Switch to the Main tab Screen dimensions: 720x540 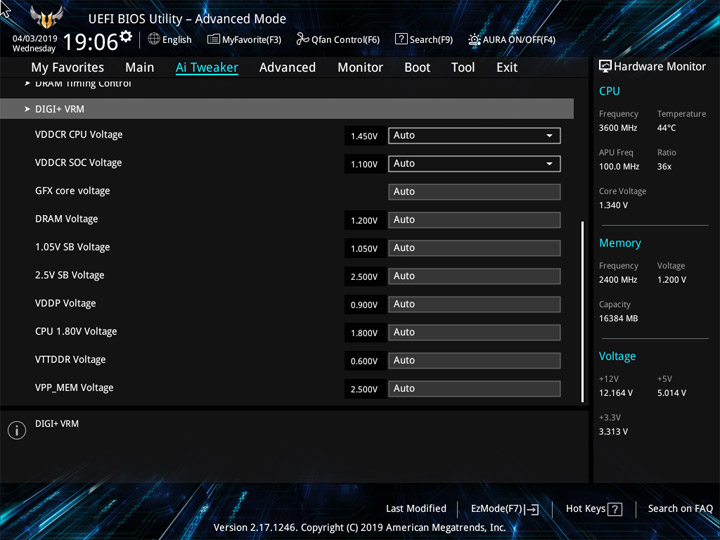[140, 68]
